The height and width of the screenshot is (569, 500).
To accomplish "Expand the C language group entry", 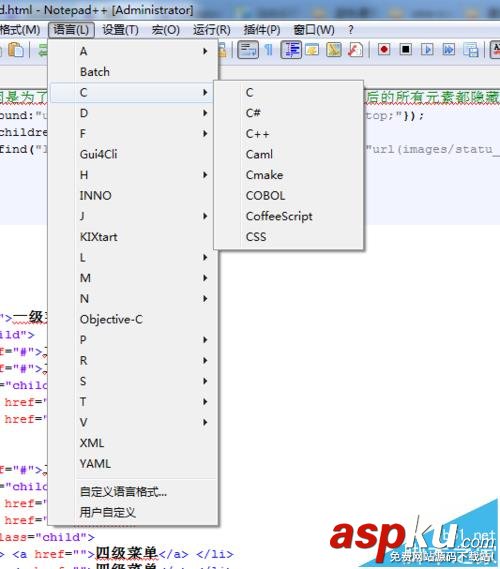I will coord(133,93).
